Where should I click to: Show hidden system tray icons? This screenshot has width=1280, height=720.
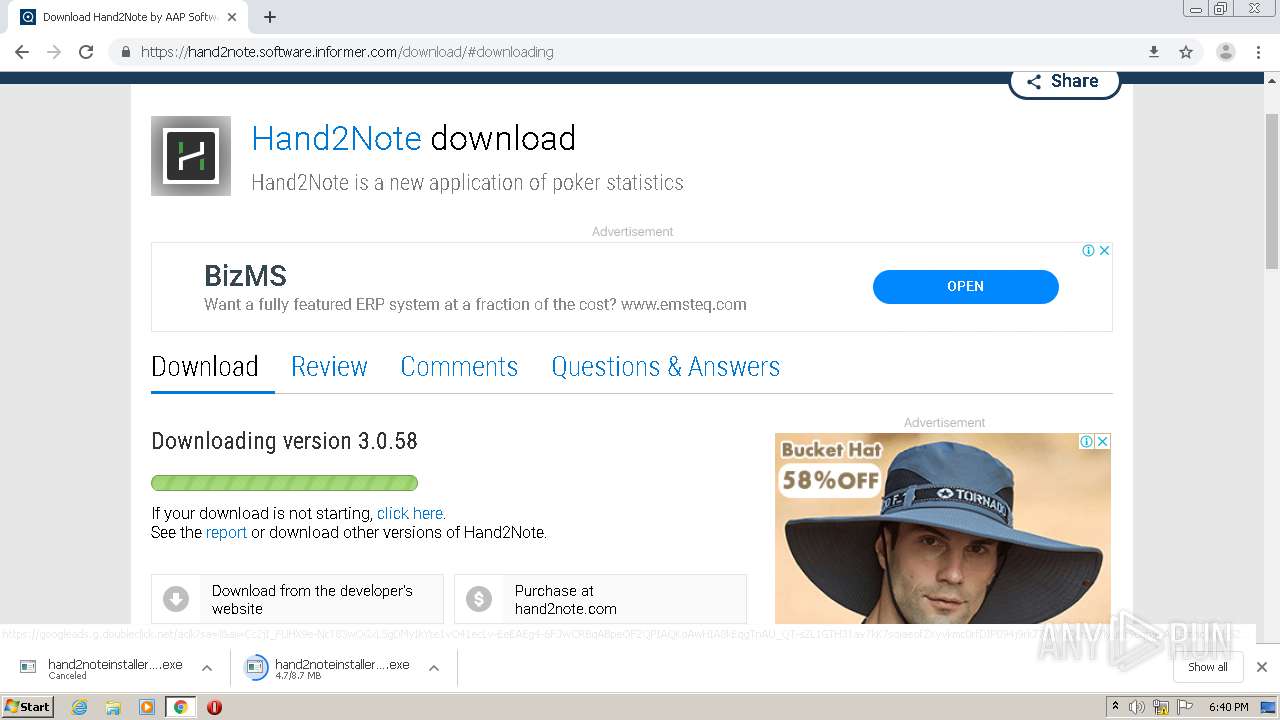point(1115,707)
